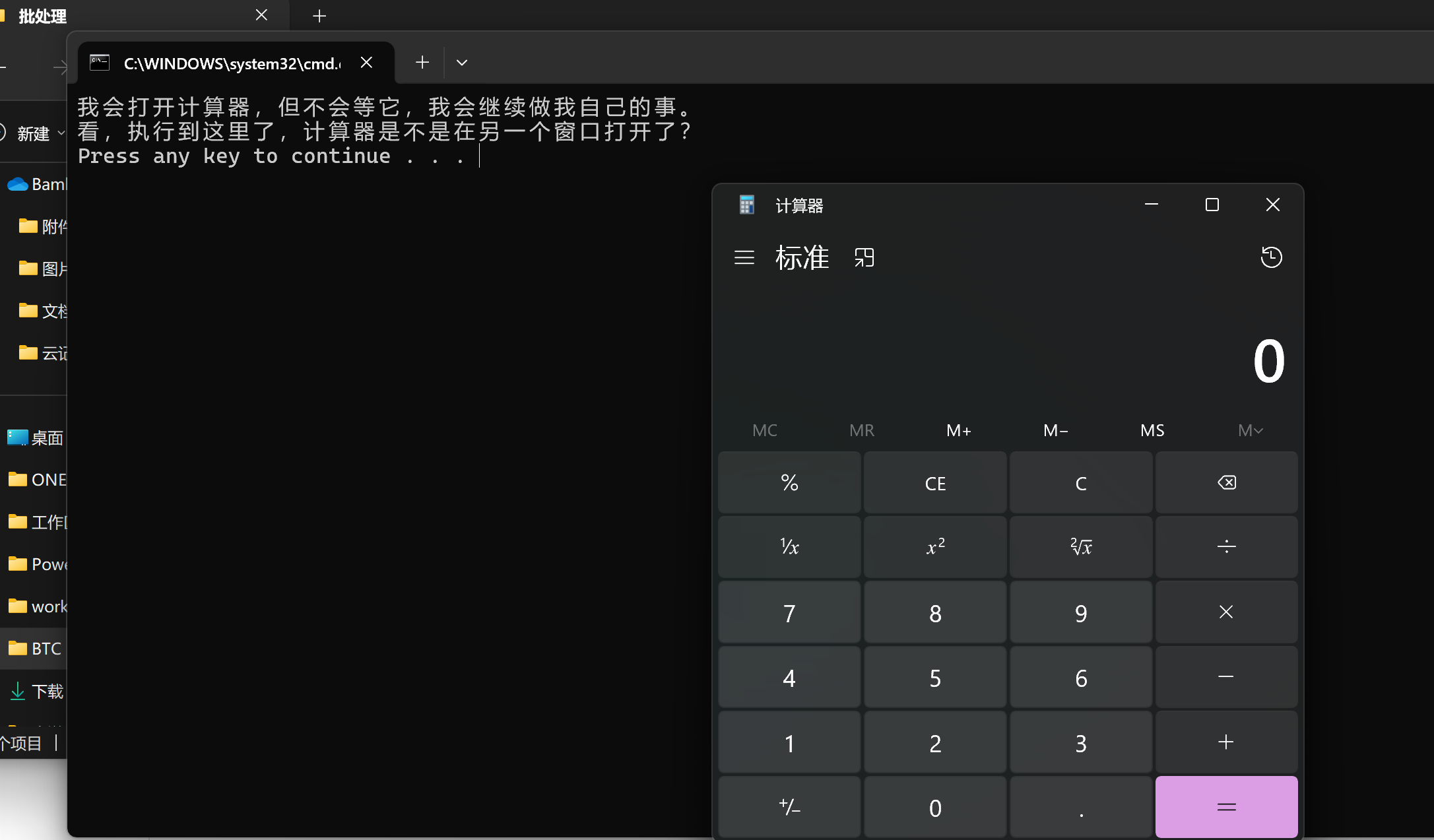Click the reciprocal 1/x key
The image size is (1434, 840).
click(789, 546)
